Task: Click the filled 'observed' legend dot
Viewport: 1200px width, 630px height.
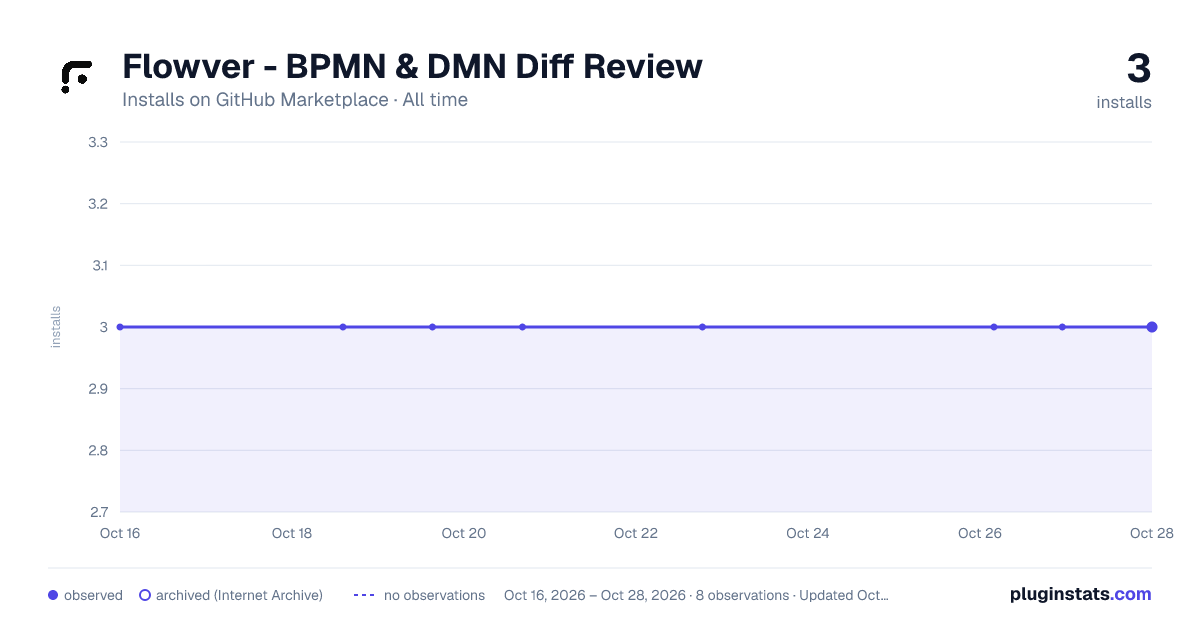Action: pyautogui.click(x=53, y=595)
